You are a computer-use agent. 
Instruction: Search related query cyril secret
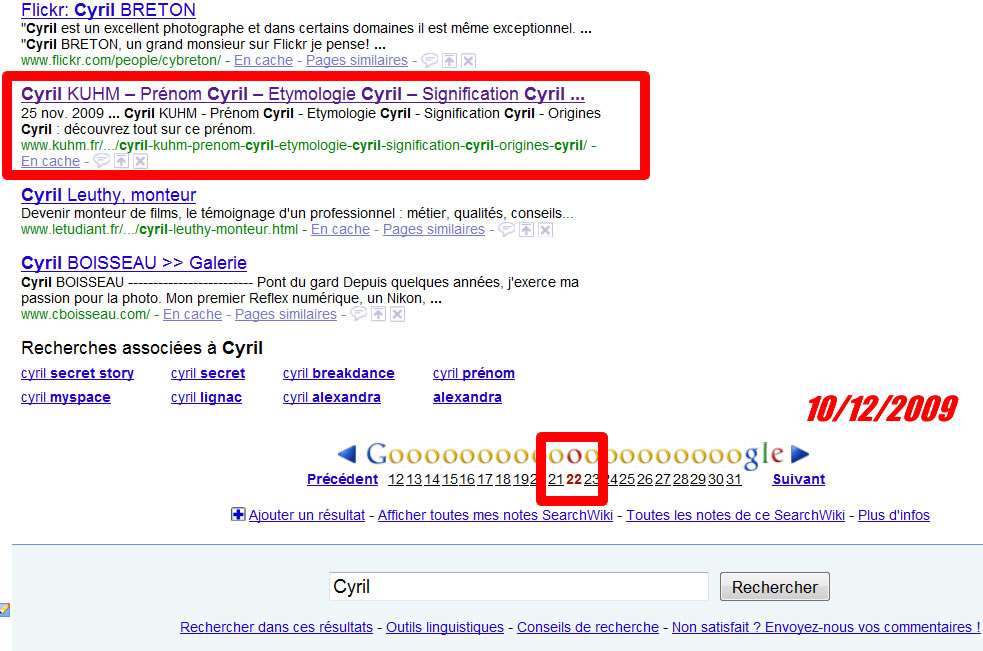pos(208,373)
